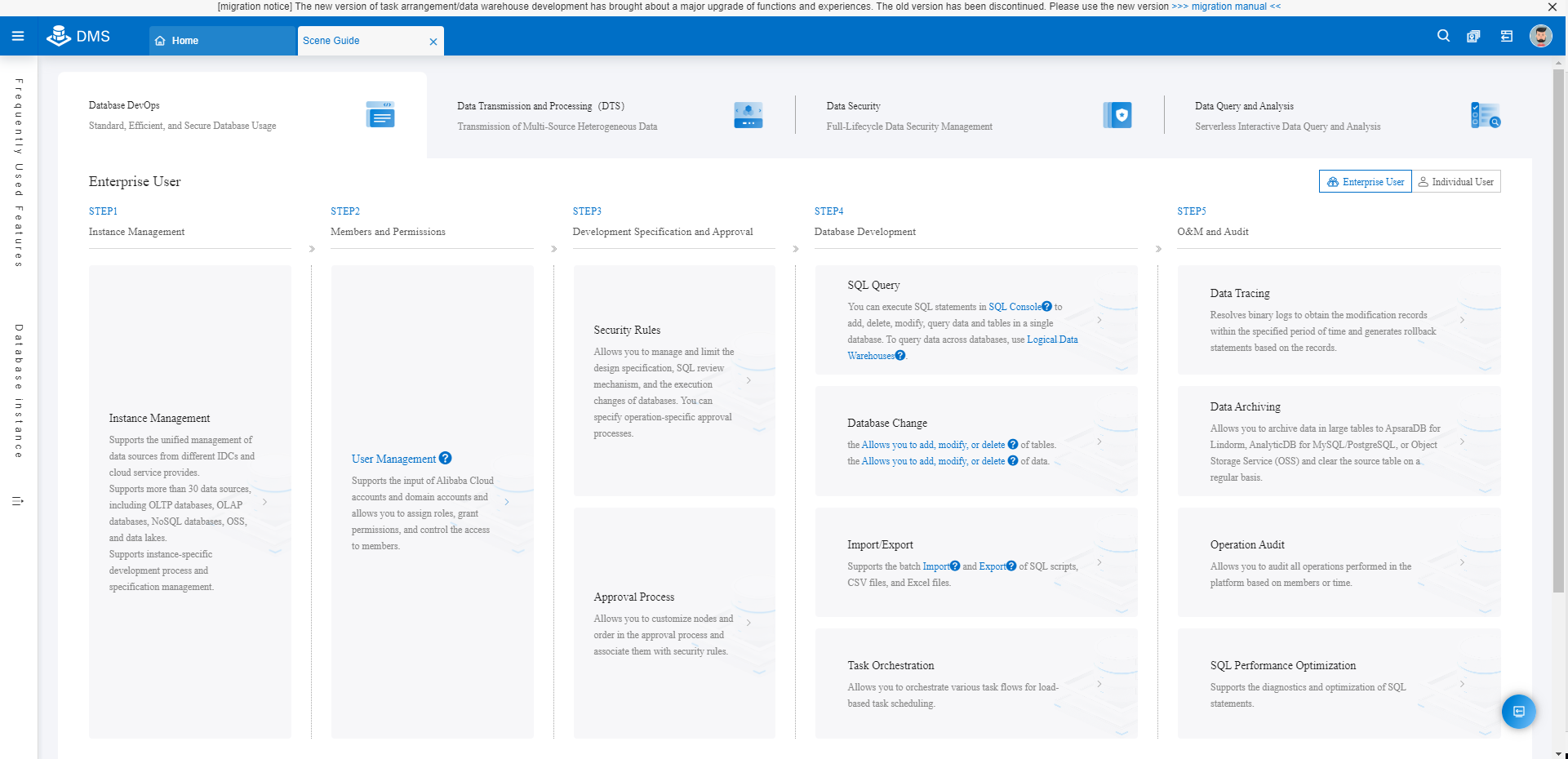
Task: Switch to Enterprise User view
Action: (1365, 182)
